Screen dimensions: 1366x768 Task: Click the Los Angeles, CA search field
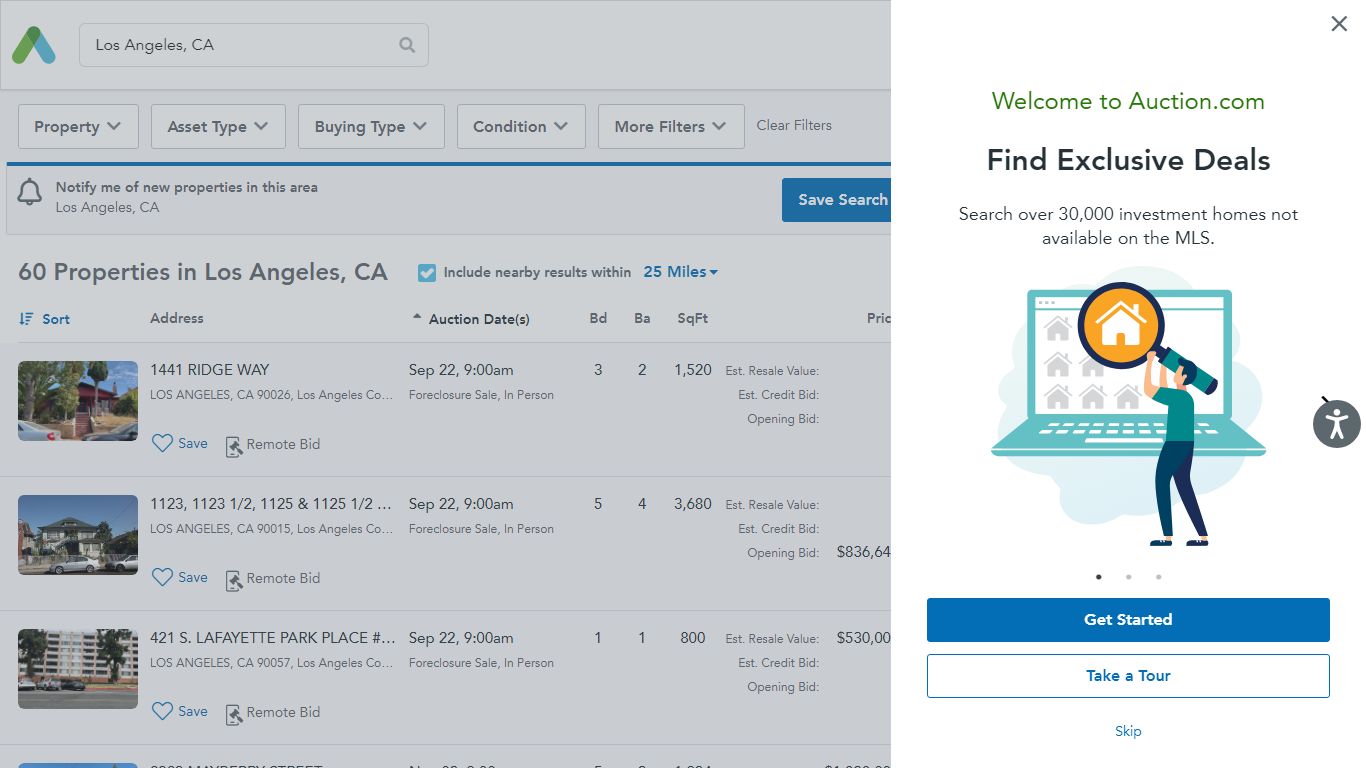point(254,45)
